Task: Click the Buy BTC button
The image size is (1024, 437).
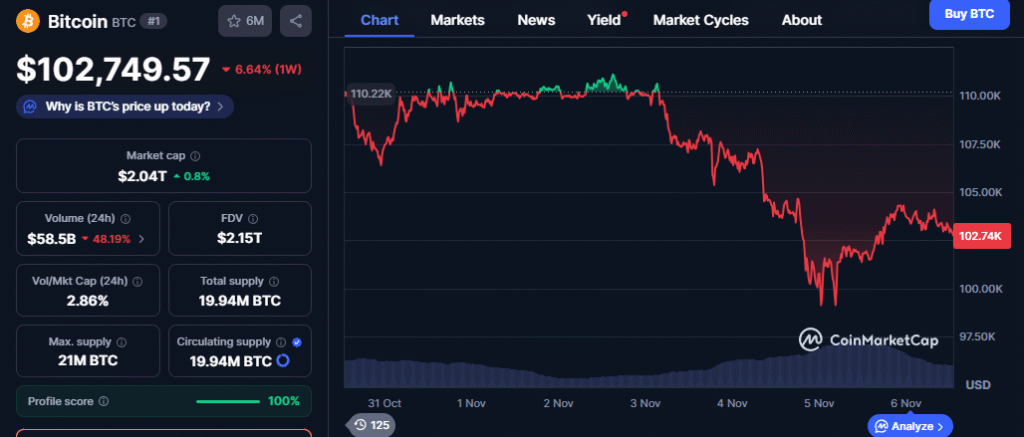Action: point(969,14)
